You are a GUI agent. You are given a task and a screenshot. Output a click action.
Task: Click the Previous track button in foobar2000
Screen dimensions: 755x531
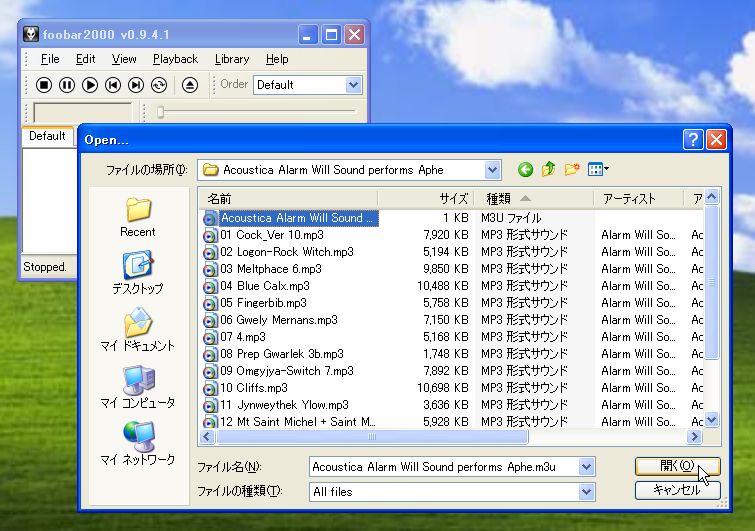click(113, 85)
